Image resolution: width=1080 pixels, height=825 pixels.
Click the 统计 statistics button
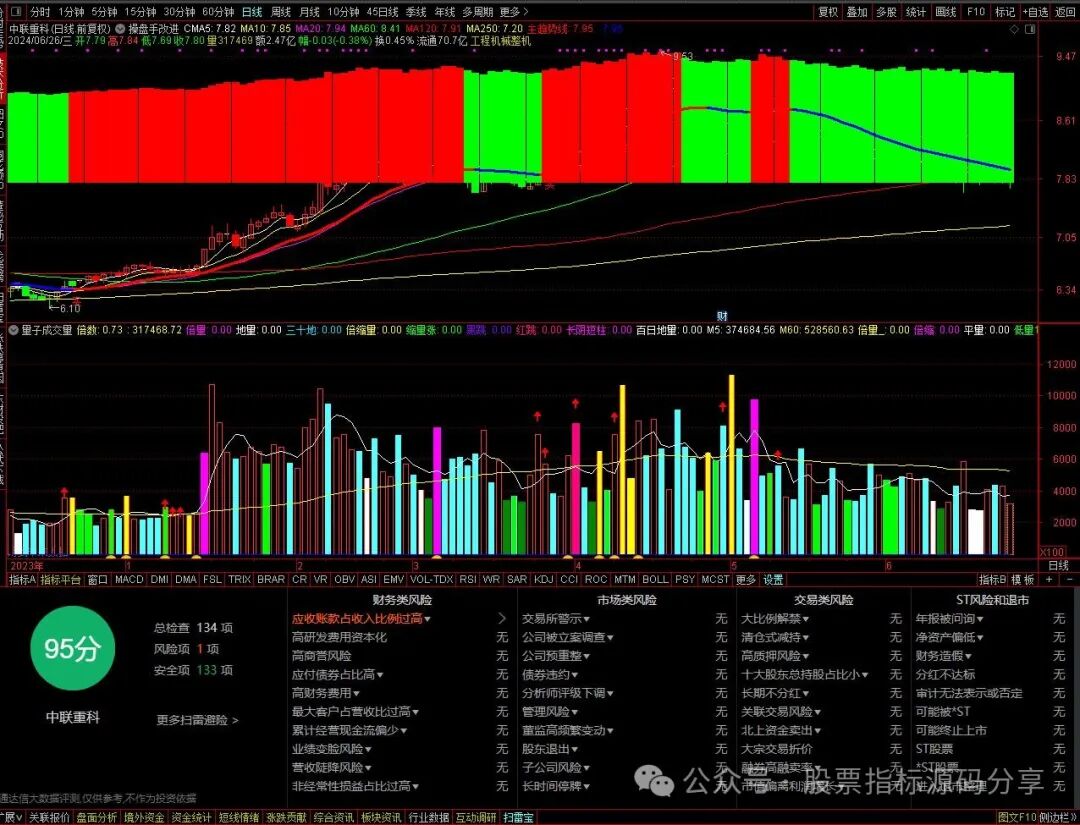click(916, 12)
